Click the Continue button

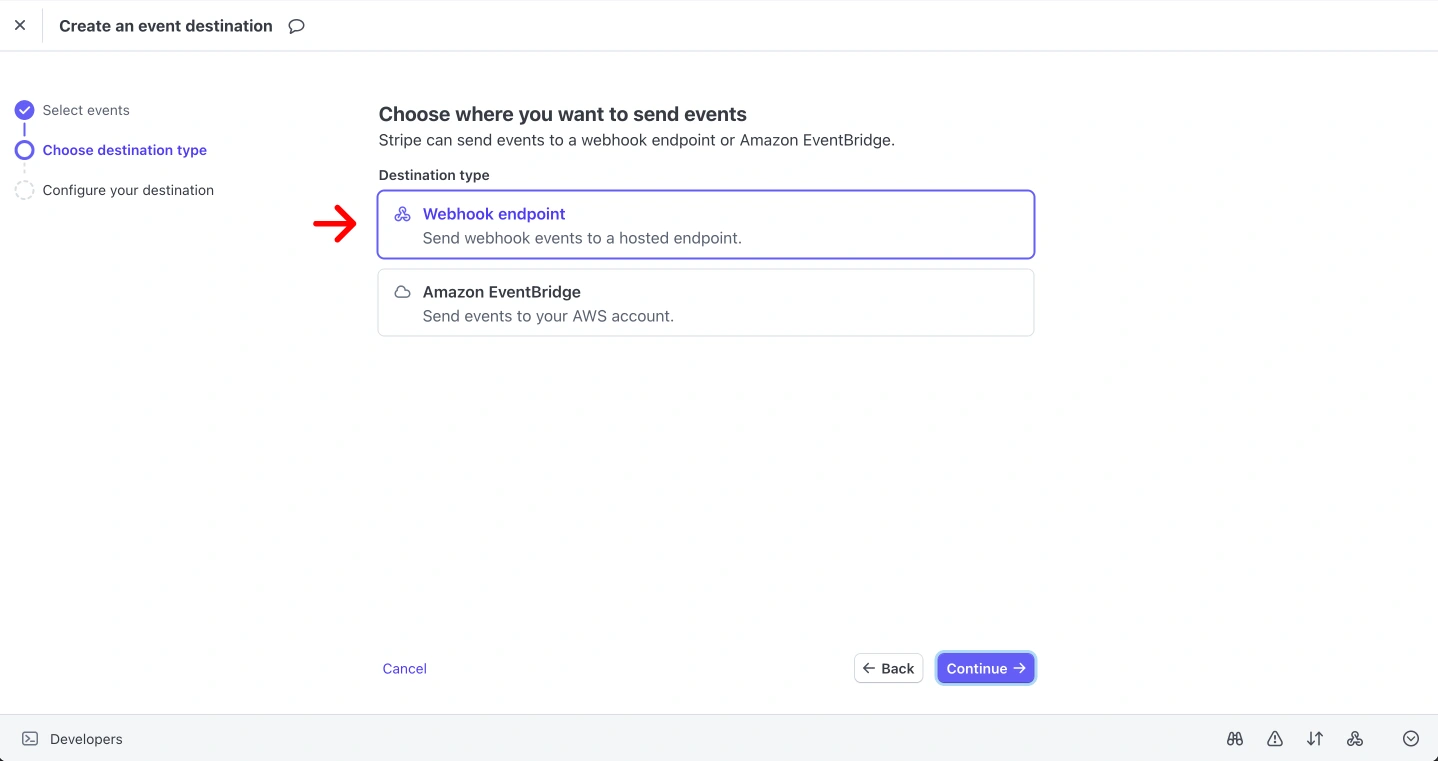pos(985,668)
